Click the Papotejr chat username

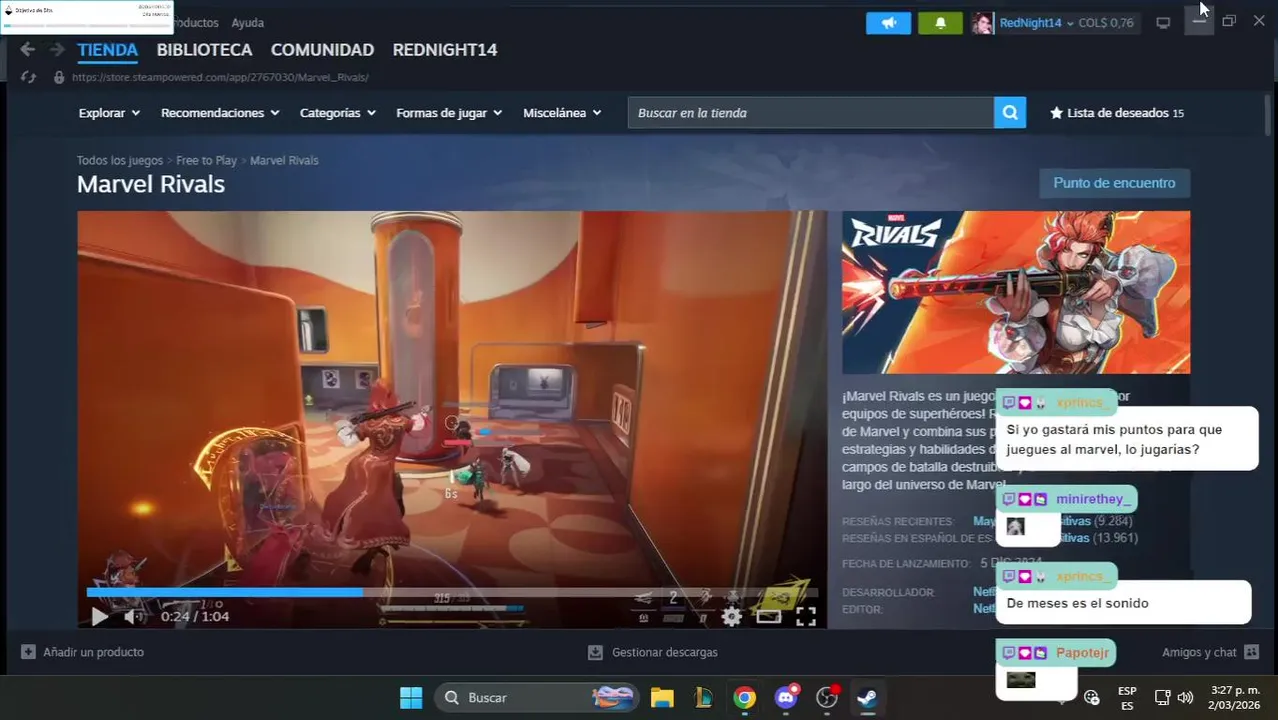point(1082,653)
